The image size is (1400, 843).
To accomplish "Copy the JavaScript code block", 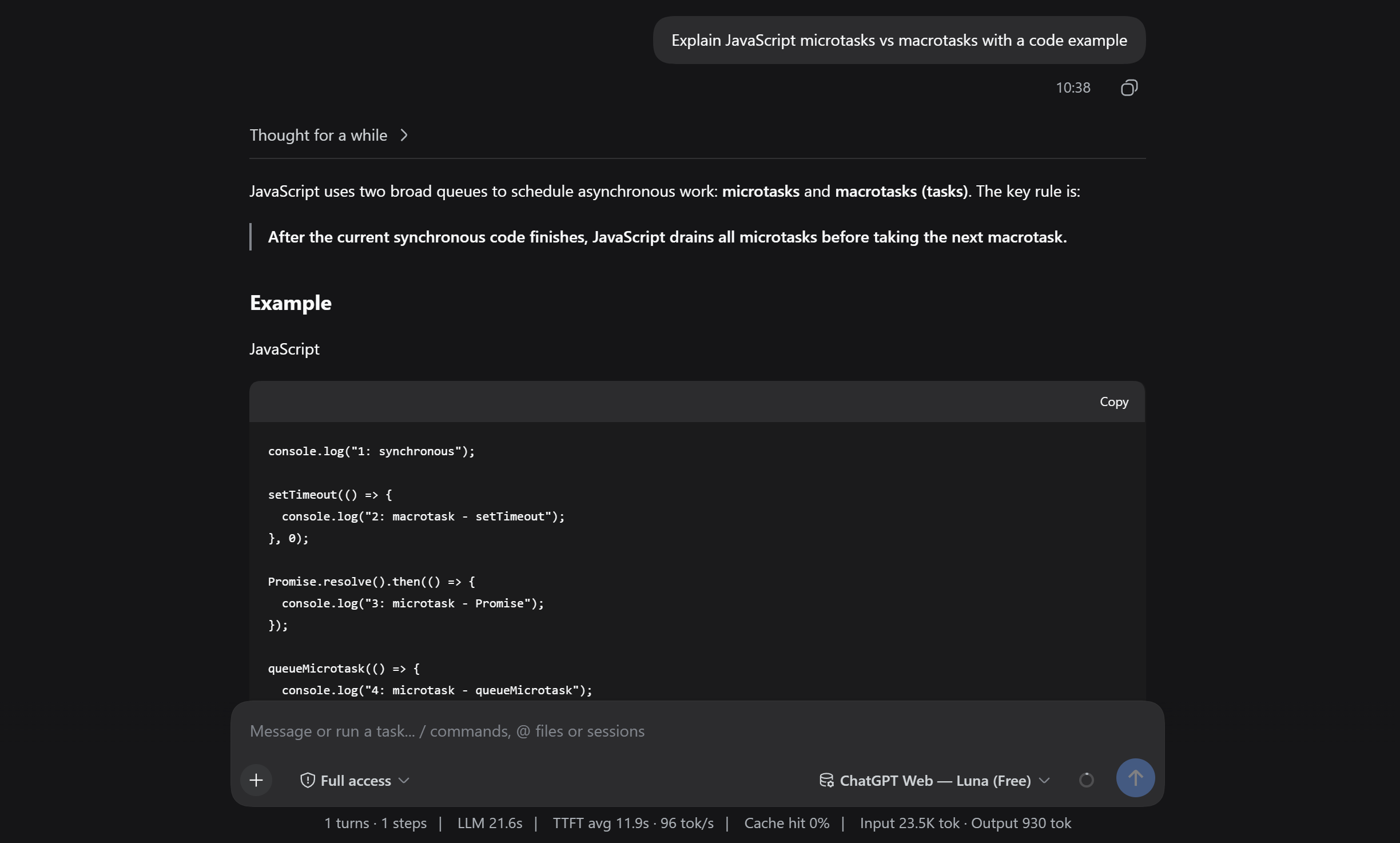I will 1114,402.
